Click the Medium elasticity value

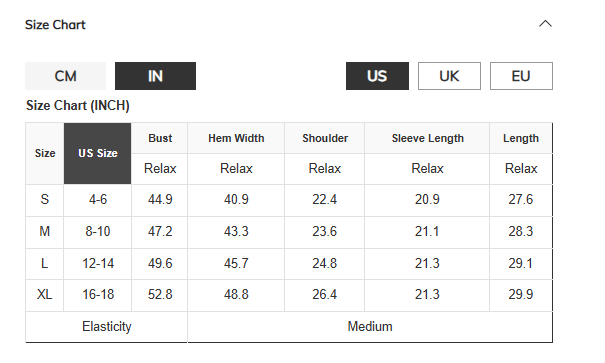[370, 327]
